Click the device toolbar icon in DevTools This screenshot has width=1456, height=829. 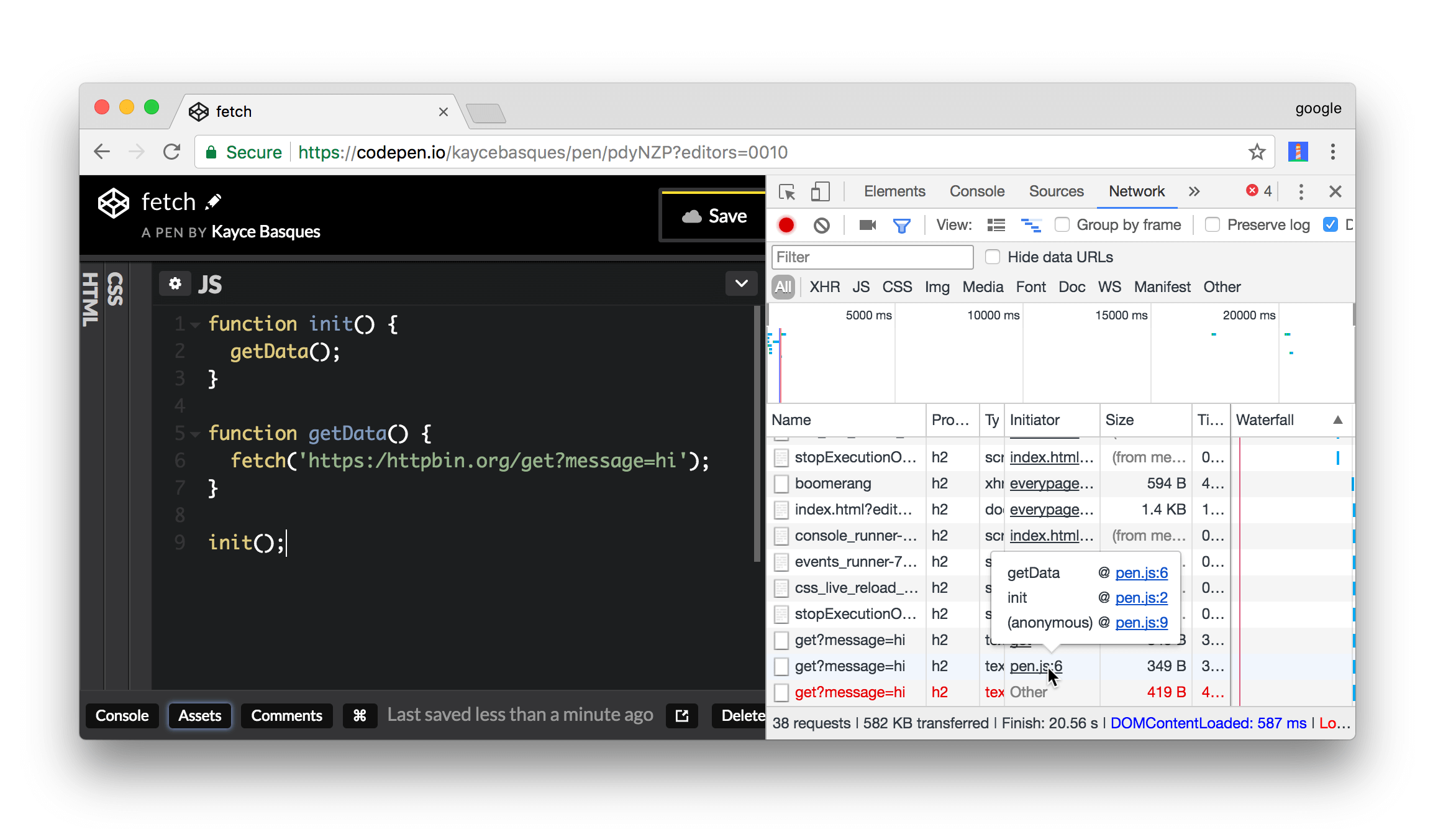(820, 191)
